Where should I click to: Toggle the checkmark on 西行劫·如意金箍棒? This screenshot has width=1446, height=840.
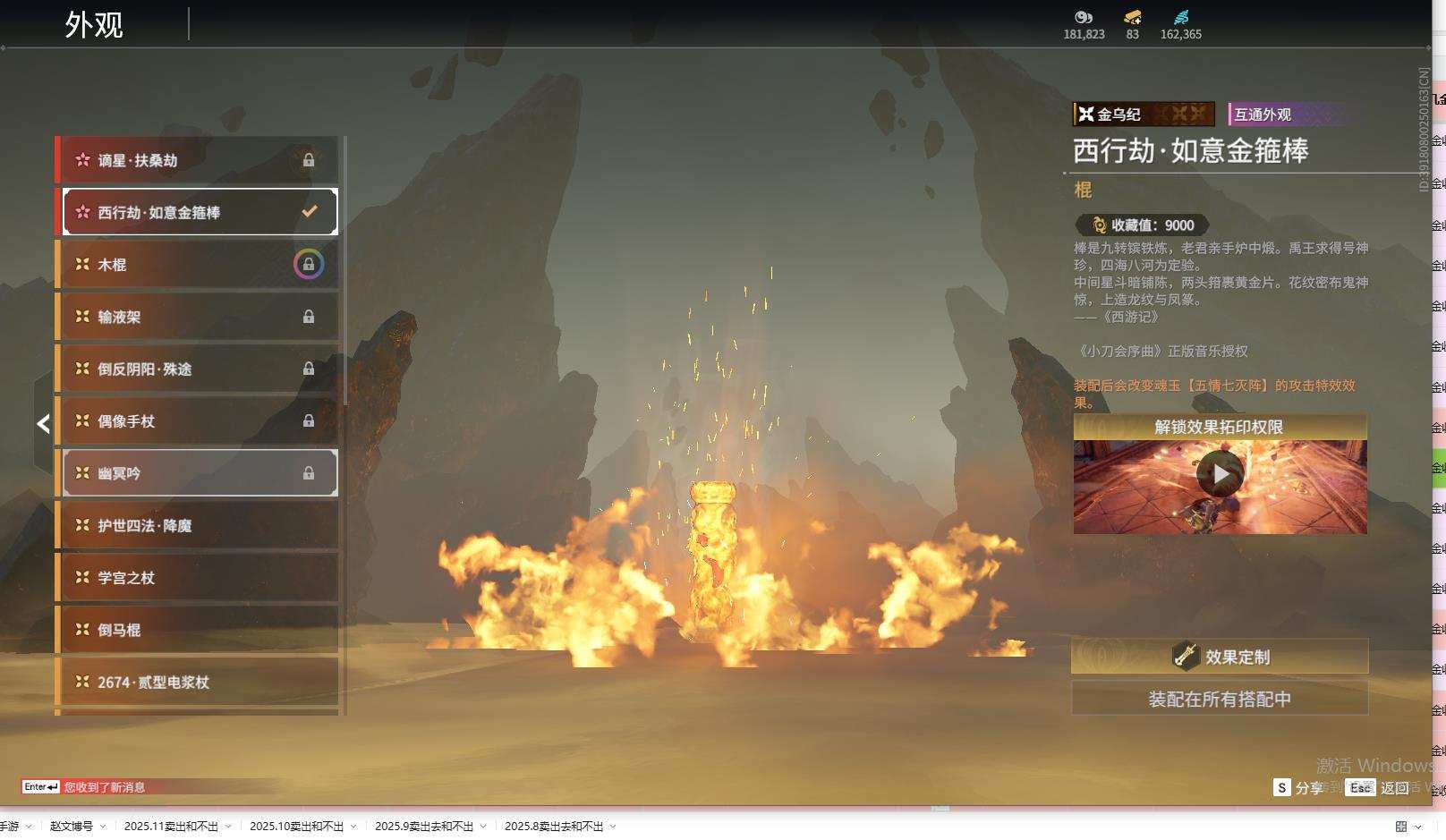point(310,212)
